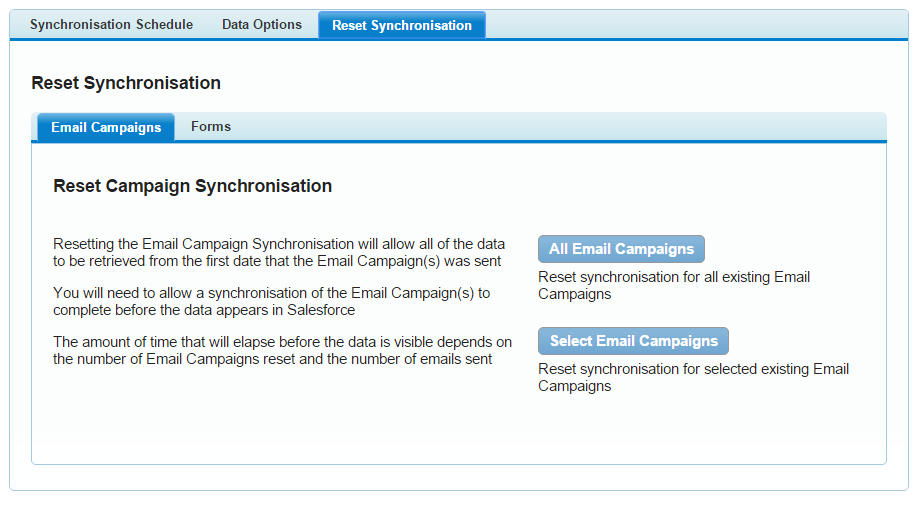The image size is (920, 510).
Task: Click the word Salesforce in the text
Action: point(321,310)
